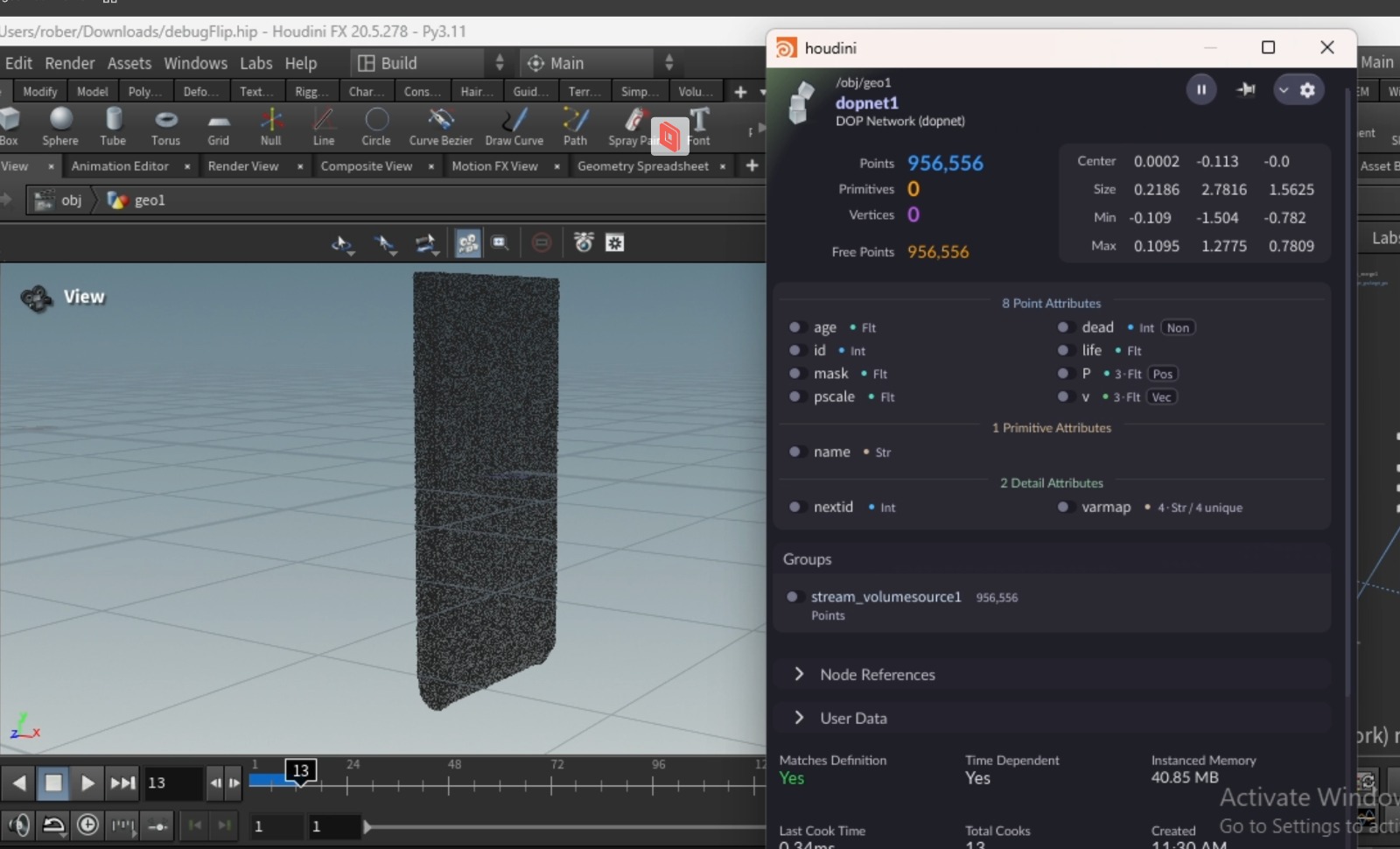Pin the node info window
This screenshot has width=1400, height=849.
(x=1245, y=89)
